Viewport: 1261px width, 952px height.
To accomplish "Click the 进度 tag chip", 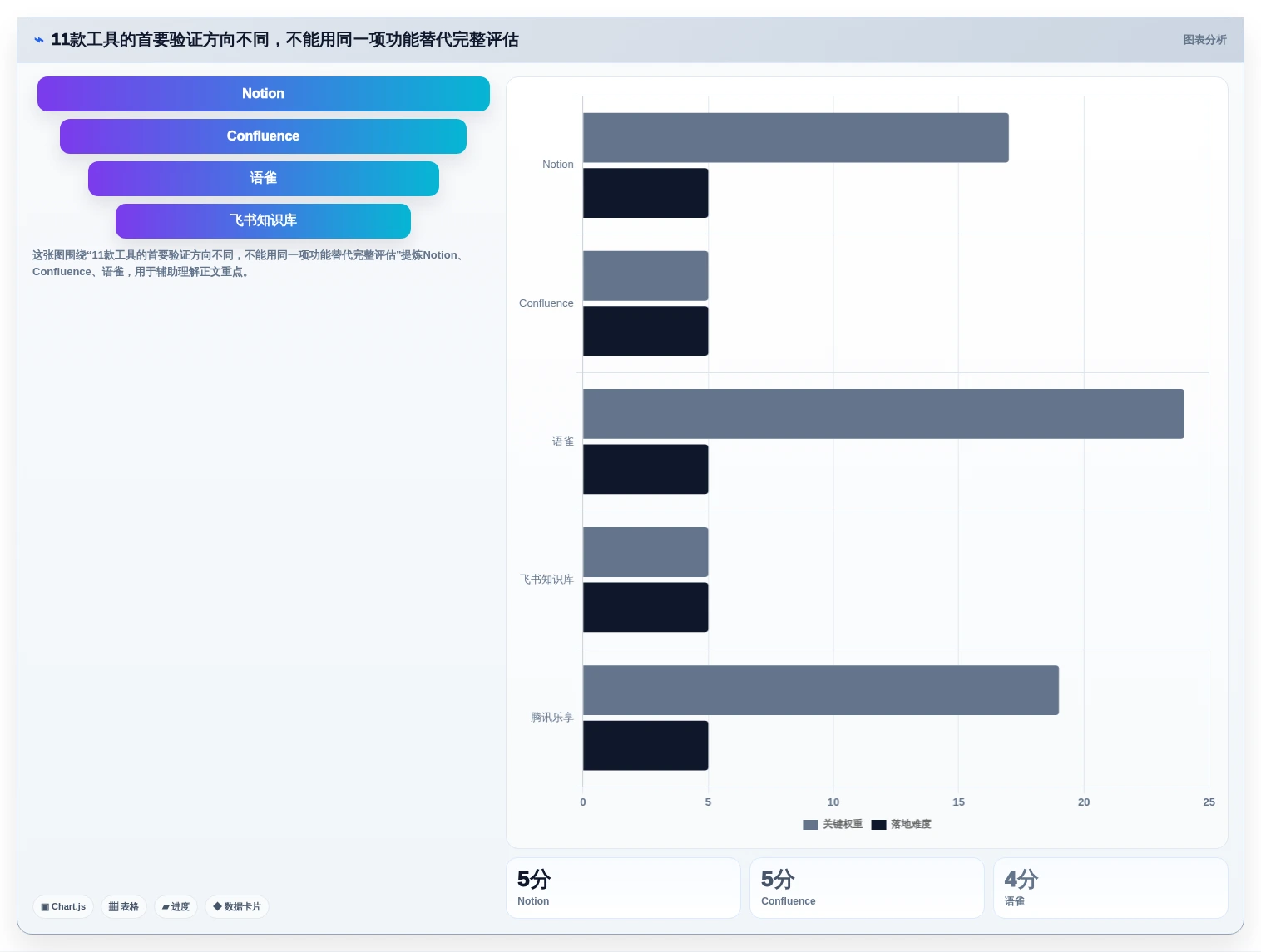I will 176,907.
